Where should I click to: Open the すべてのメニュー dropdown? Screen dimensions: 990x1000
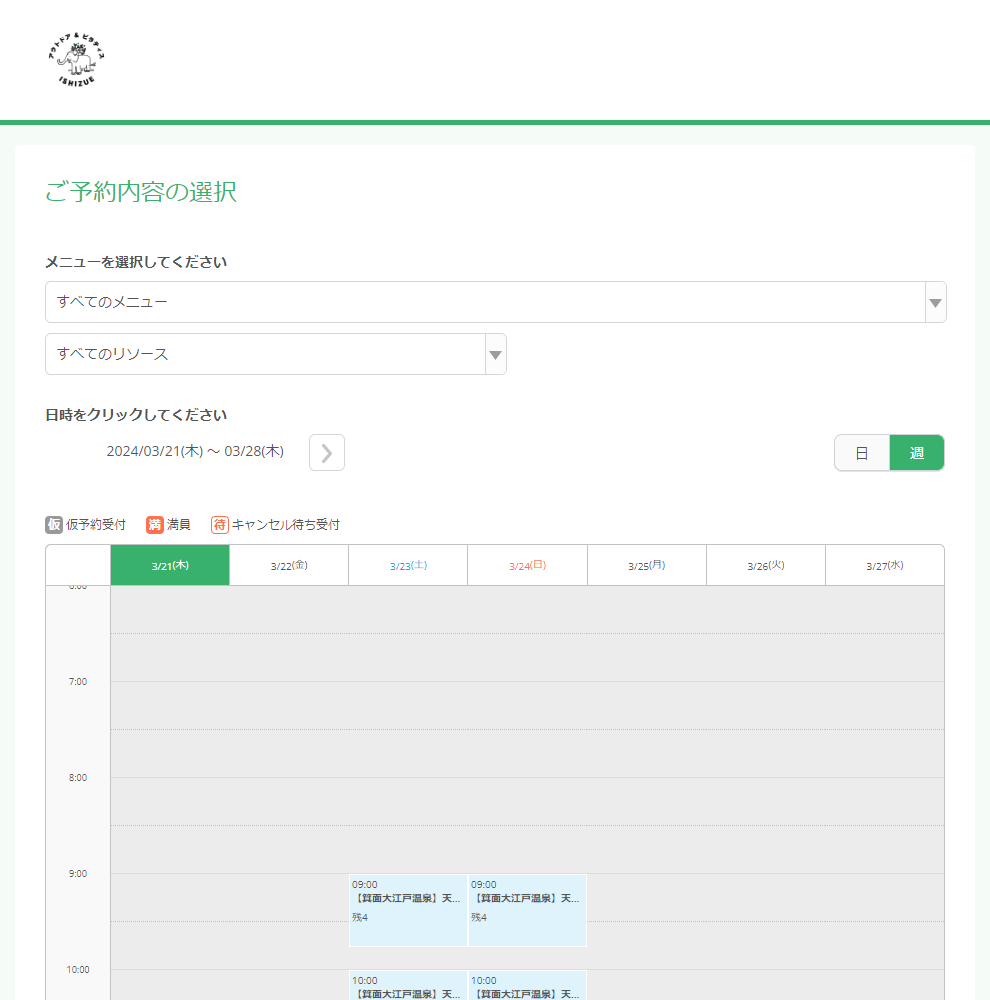click(485, 302)
